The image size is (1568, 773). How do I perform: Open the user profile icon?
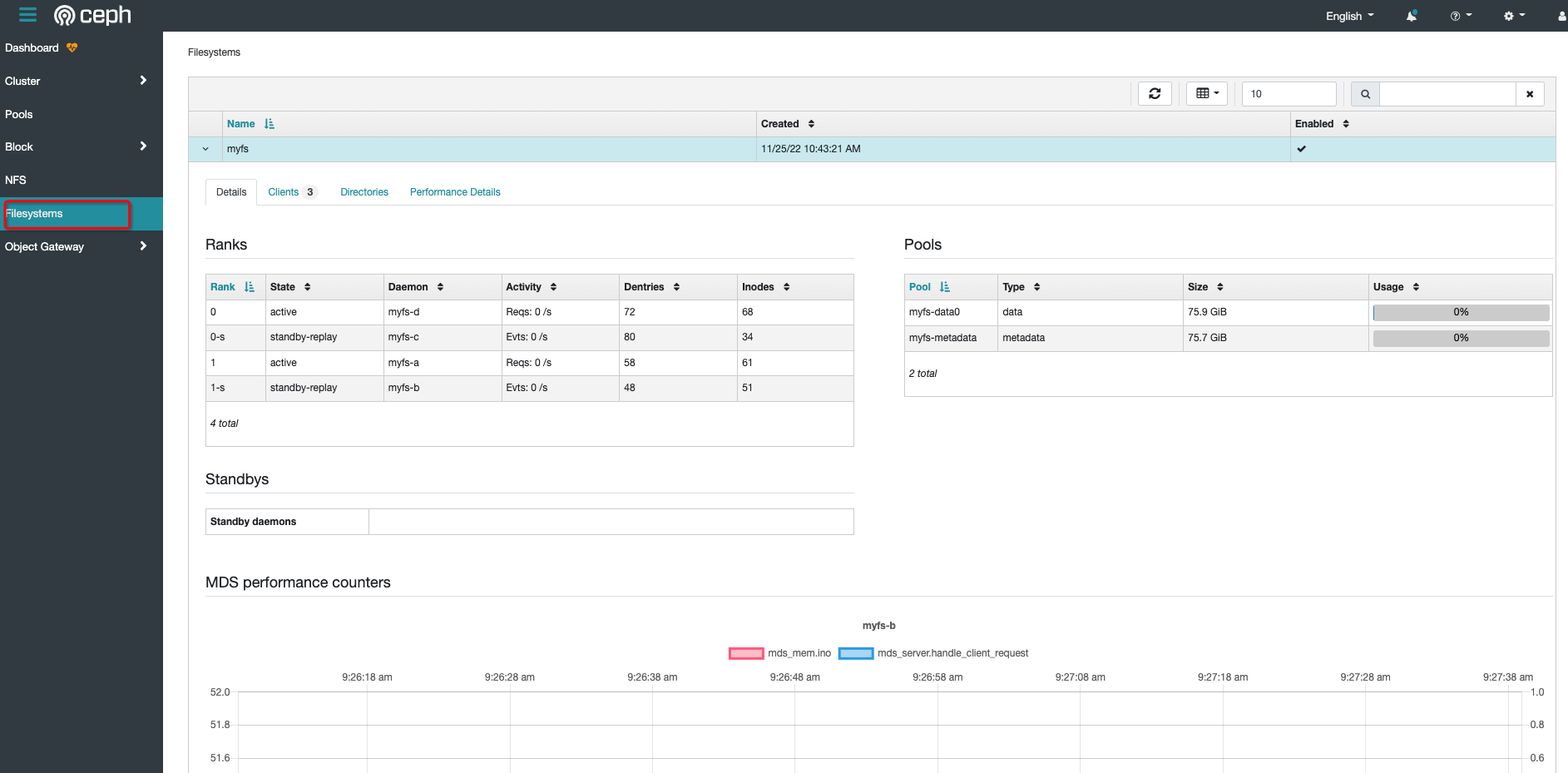point(1562,16)
